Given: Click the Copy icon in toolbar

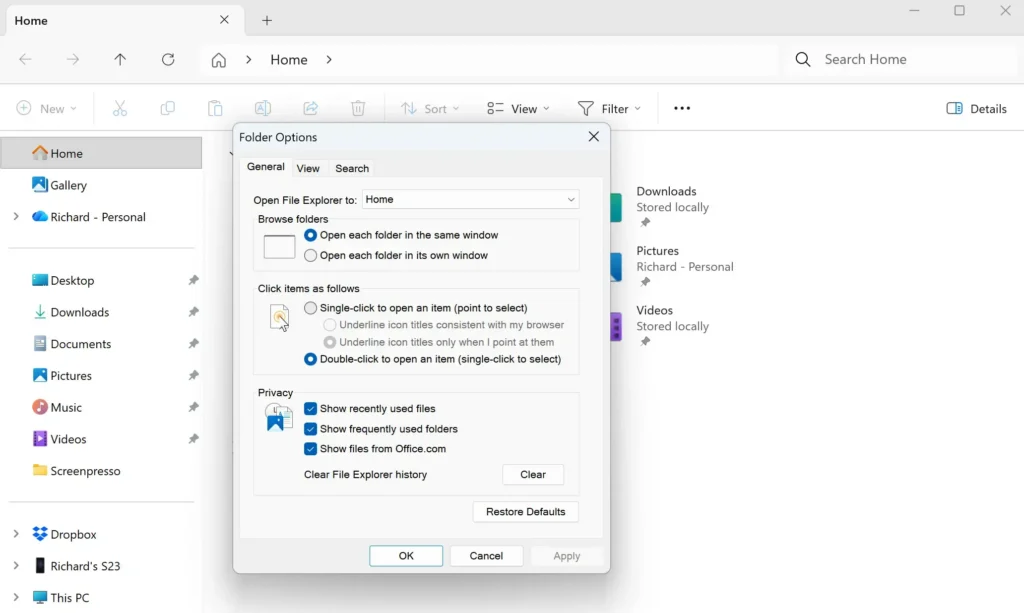Looking at the screenshot, I should (168, 108).
